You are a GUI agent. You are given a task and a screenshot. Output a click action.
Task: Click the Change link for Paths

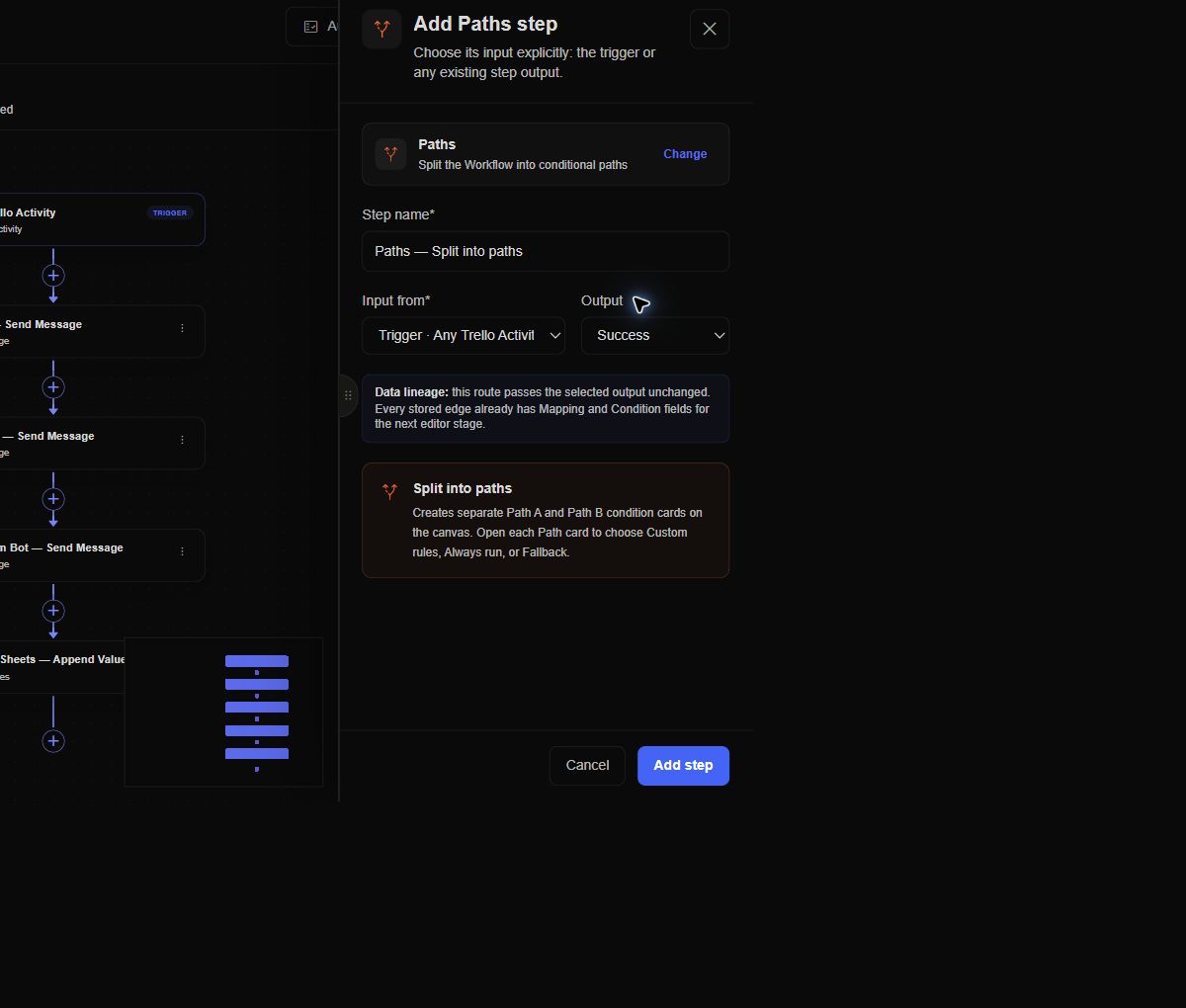coord(685,154)
